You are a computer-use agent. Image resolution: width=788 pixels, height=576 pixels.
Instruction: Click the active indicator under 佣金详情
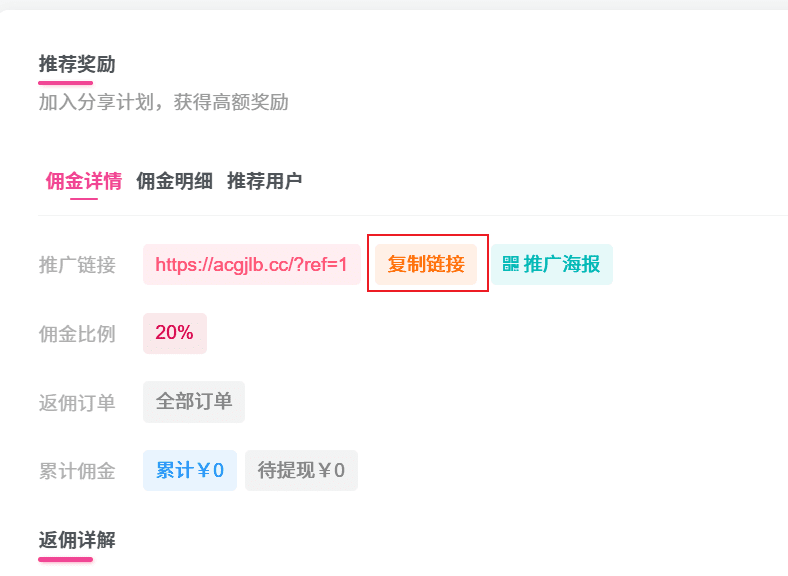84,199
